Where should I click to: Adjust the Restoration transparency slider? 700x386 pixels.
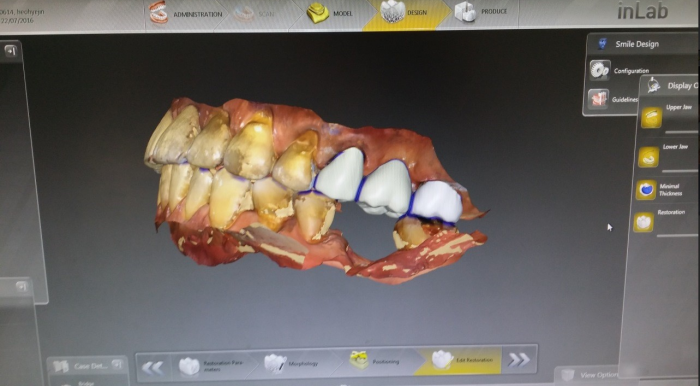coord(677,235)
